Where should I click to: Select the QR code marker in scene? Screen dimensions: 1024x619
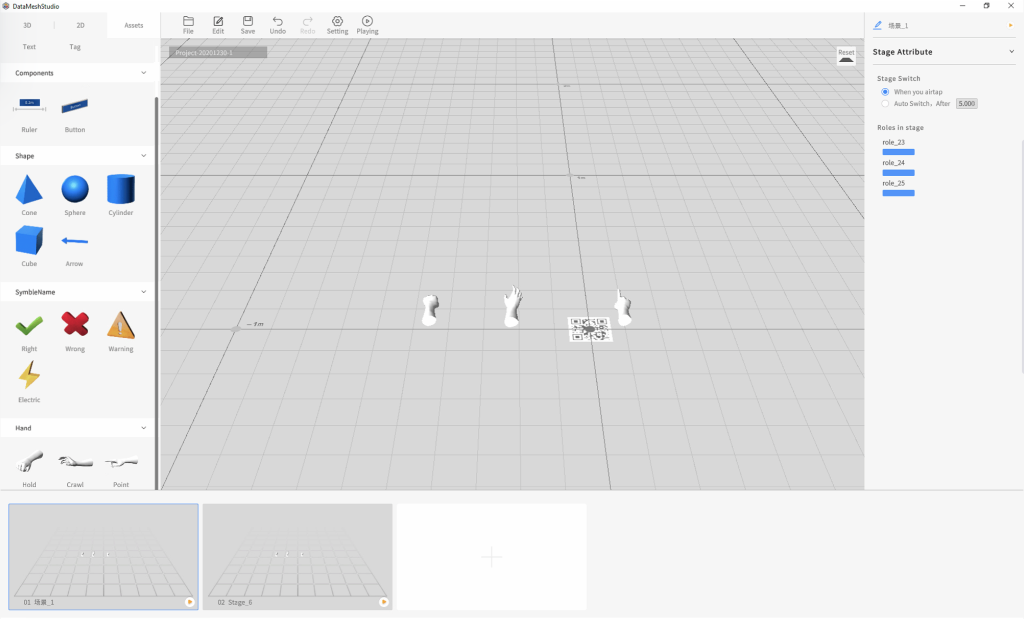coord(590,329)
